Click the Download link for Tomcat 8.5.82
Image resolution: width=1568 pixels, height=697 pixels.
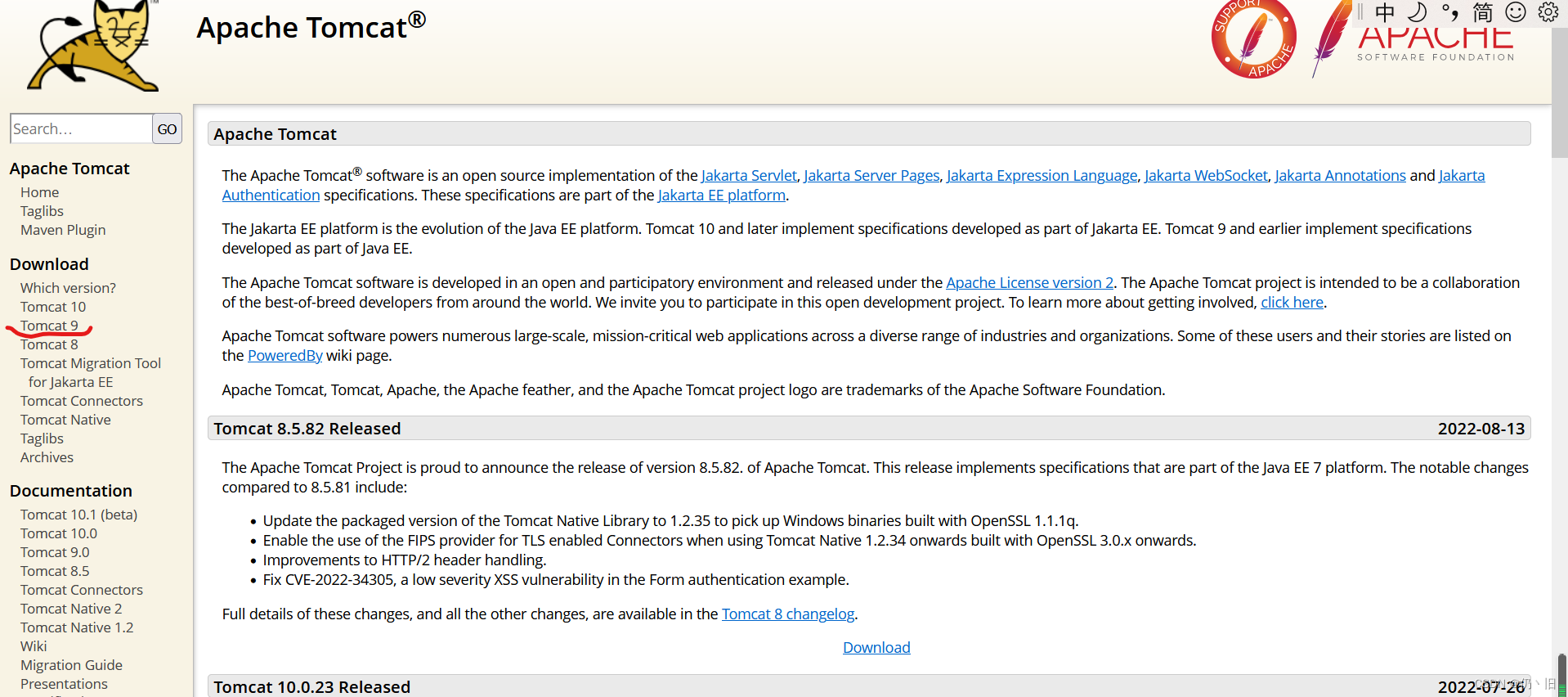(876, 647)
